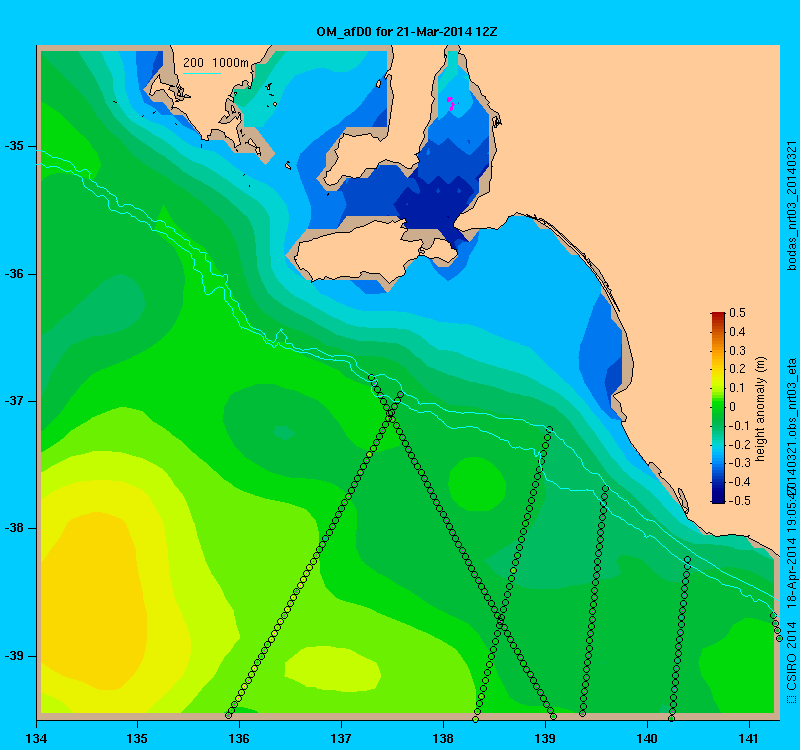
Task: Click the green middle section of the colorbar
Action: pyautogui.click(x=718, y=408)
